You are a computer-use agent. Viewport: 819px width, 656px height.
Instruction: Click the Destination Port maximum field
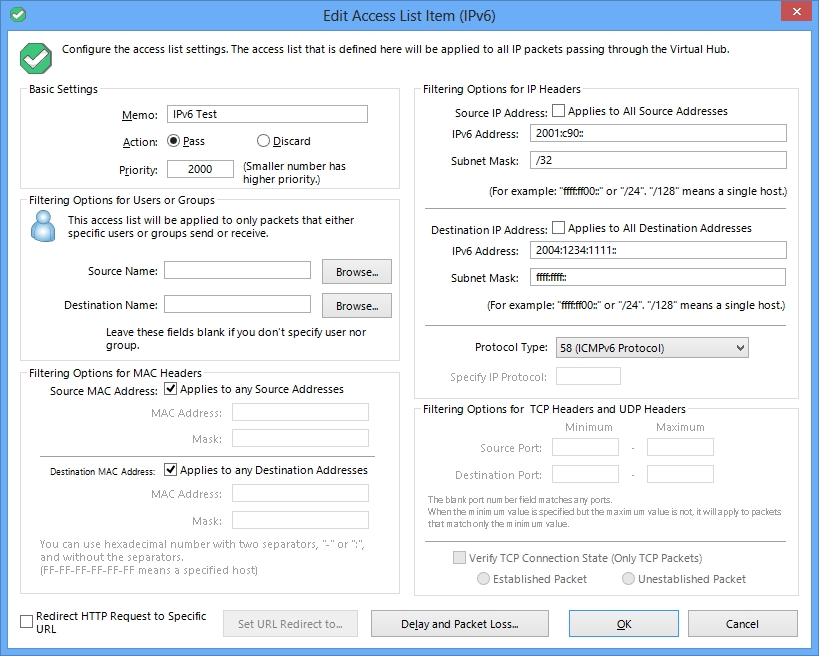pos(680,474)
